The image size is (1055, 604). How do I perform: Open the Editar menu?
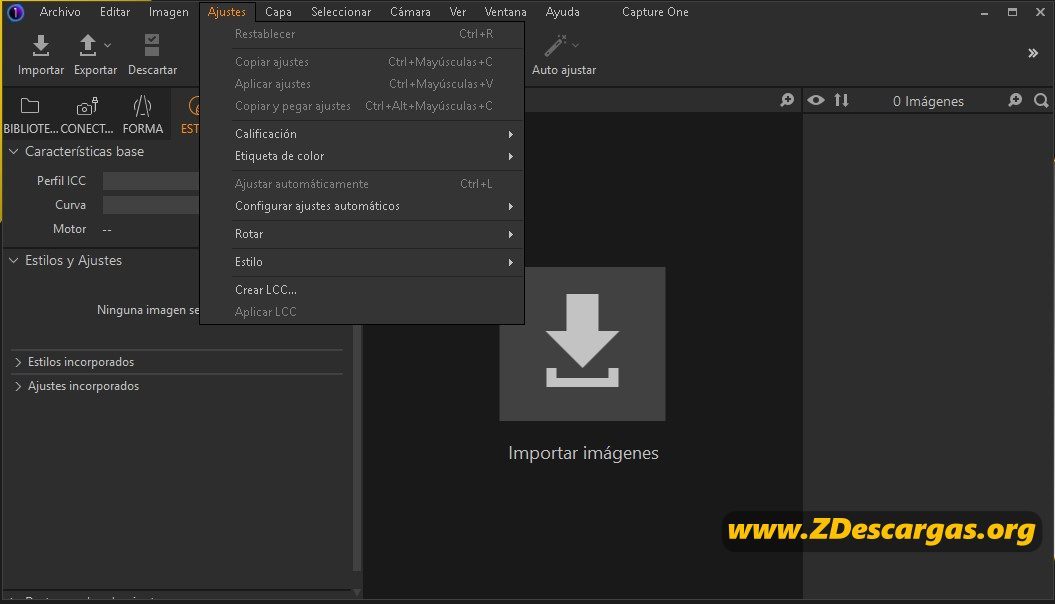coord(115,12)
